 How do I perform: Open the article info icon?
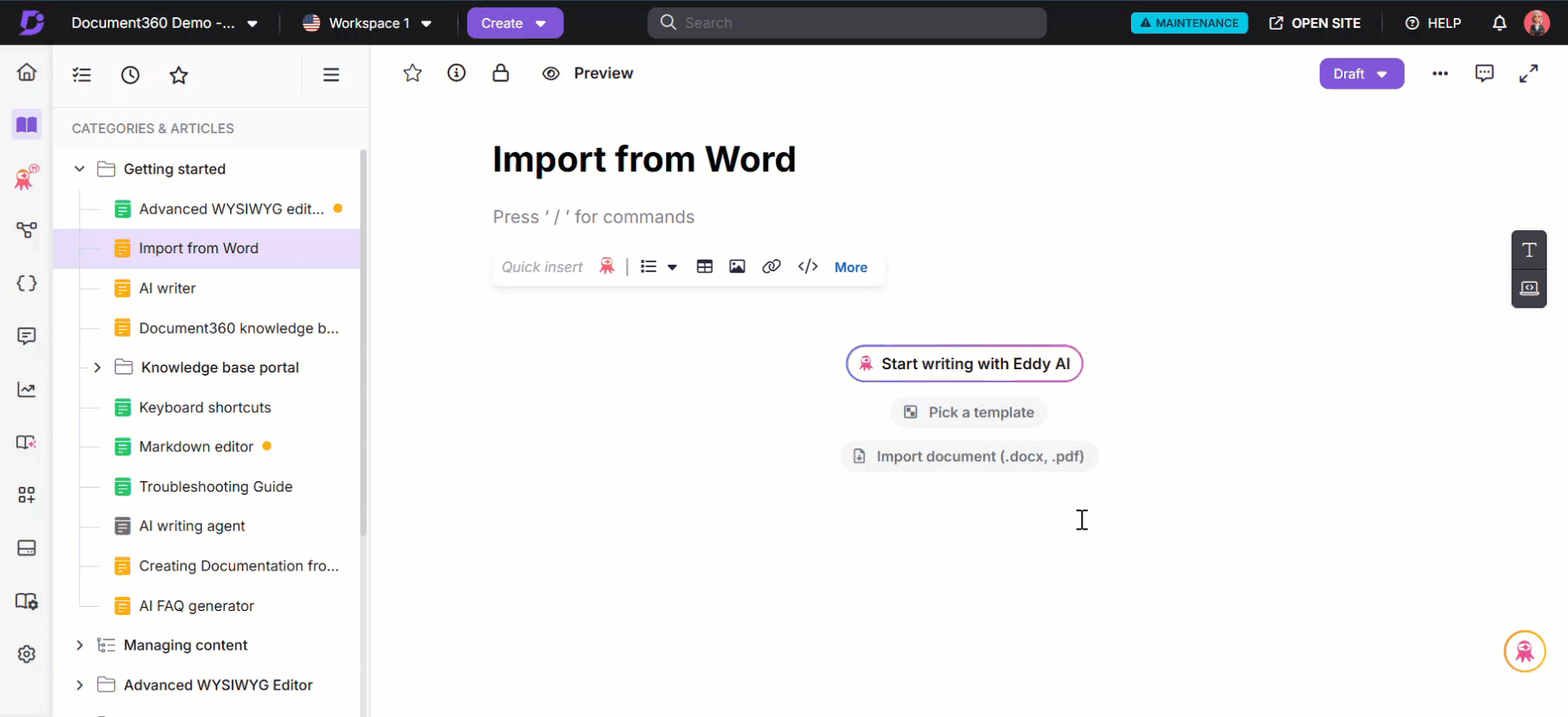click(457, 73)
